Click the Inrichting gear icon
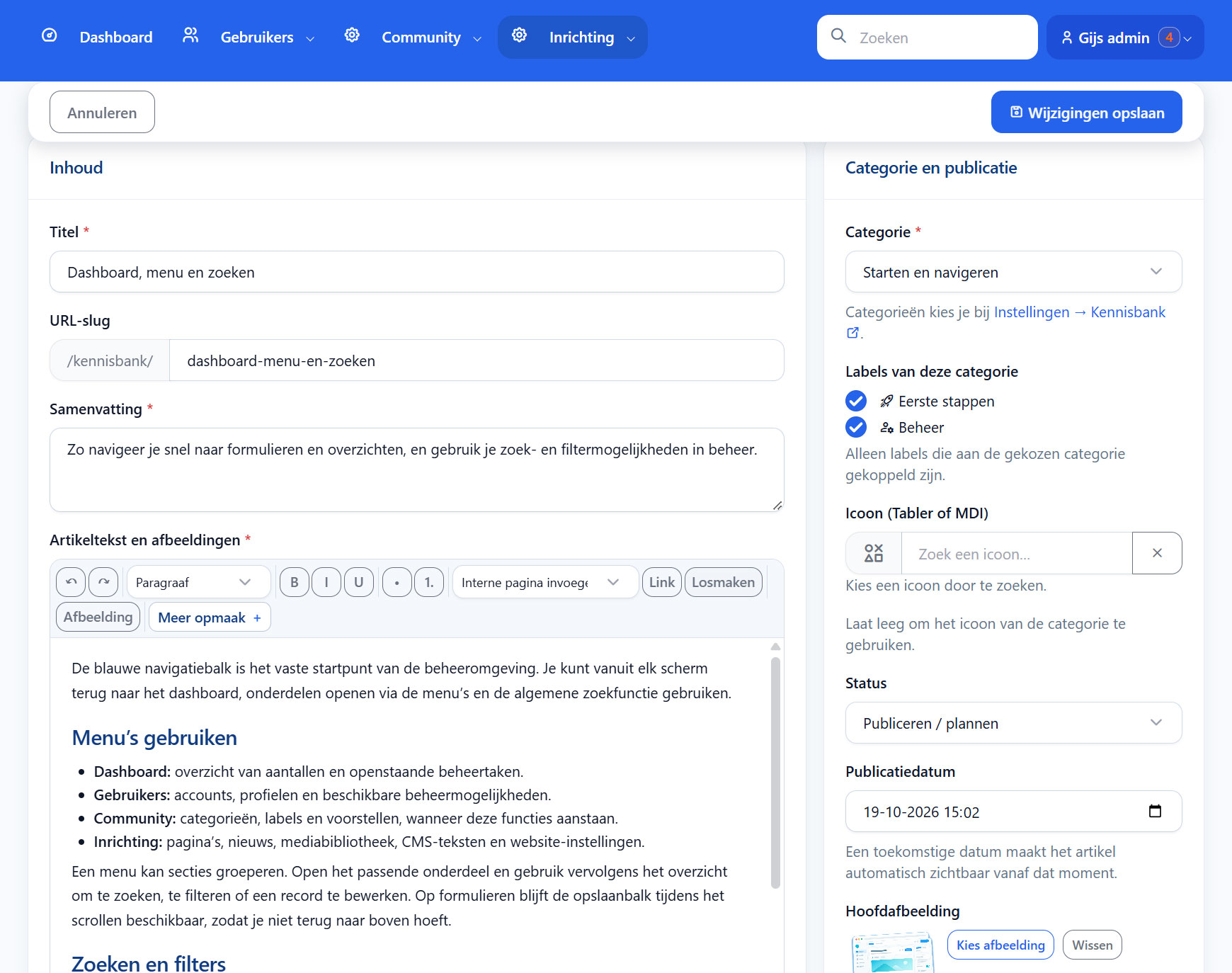 (x=519, y=35)
